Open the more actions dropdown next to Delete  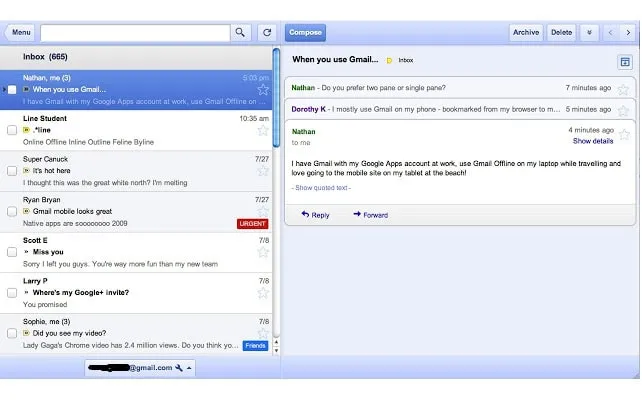[590, 32]
